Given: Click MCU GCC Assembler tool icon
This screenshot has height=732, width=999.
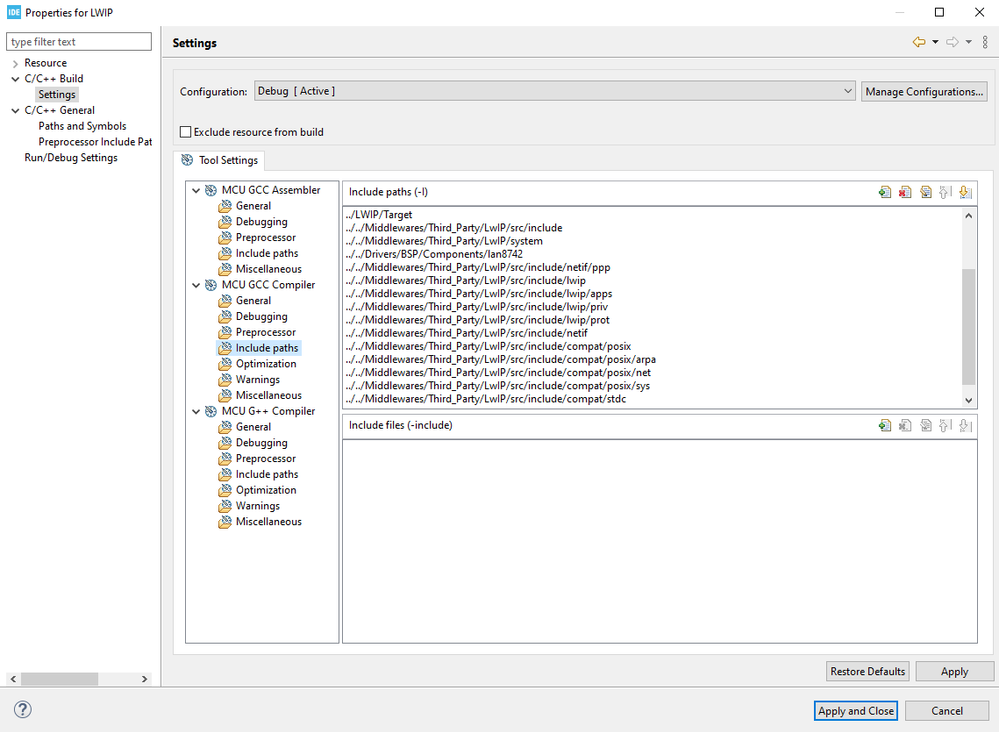Looking at the screenshot, I should 211,190.
